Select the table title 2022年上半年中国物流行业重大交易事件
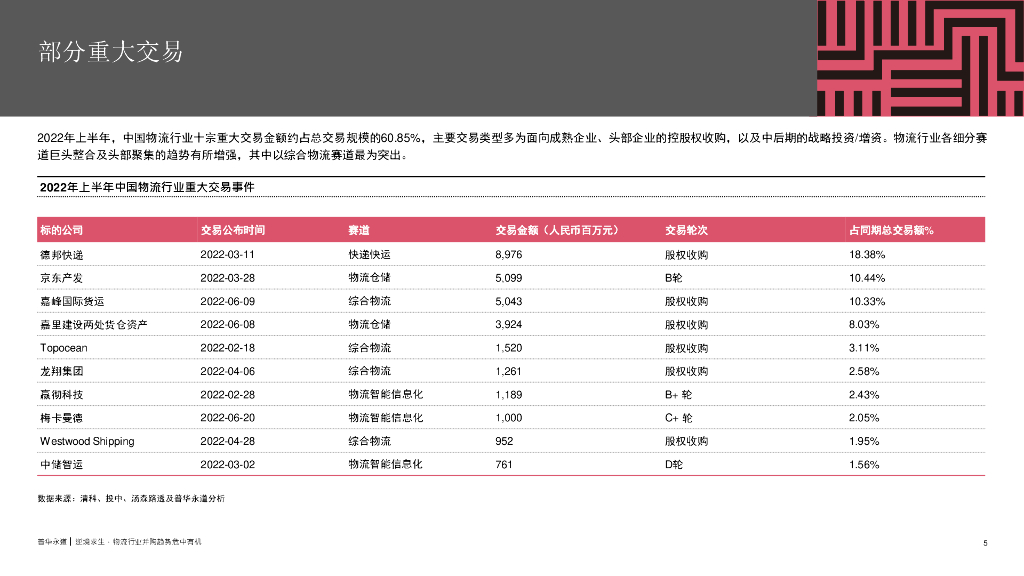1024x576 pixels. click(x=147, y=186)
